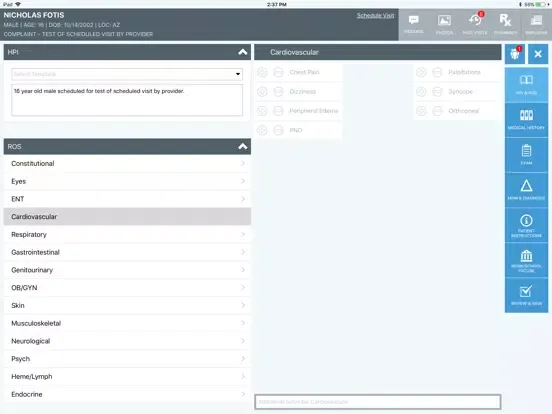Mark Syncope as positive
This screenshot has width=552, height=414.
click(x=421, y=92)
